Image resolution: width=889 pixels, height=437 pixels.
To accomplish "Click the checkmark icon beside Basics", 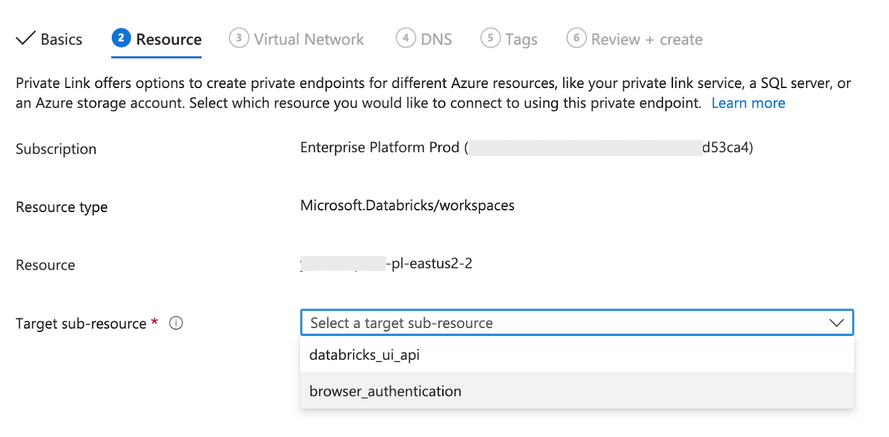I will tap(25, 39).
